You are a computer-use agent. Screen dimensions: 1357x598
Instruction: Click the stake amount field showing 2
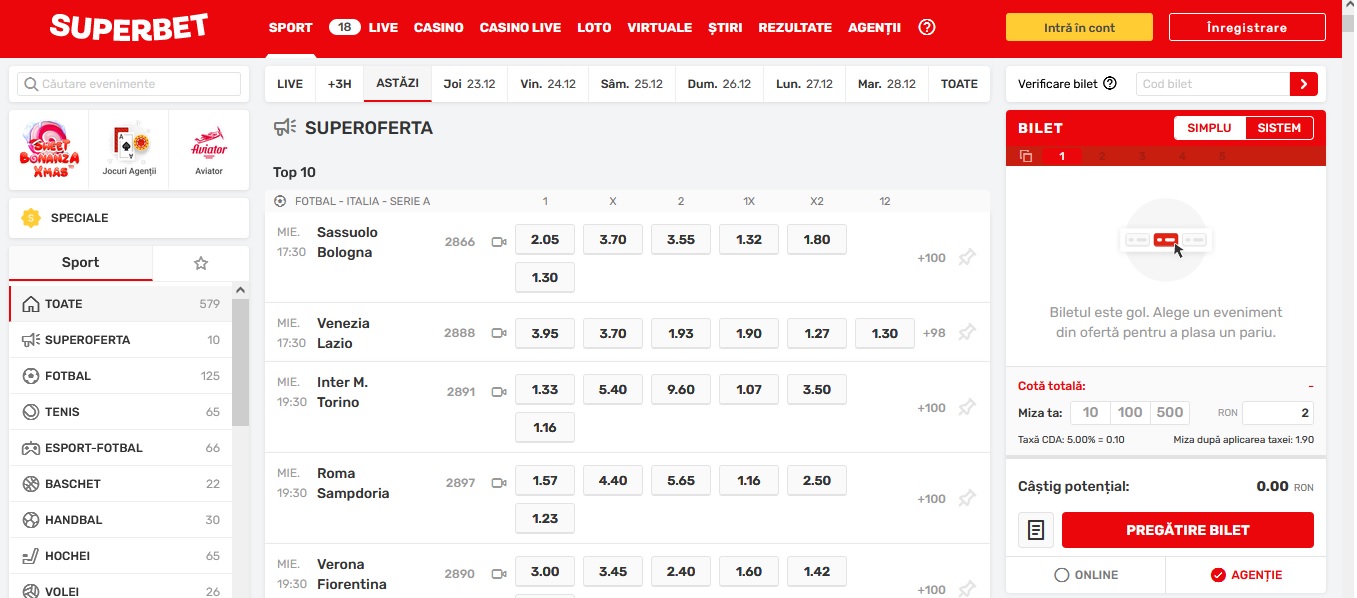1278,412
